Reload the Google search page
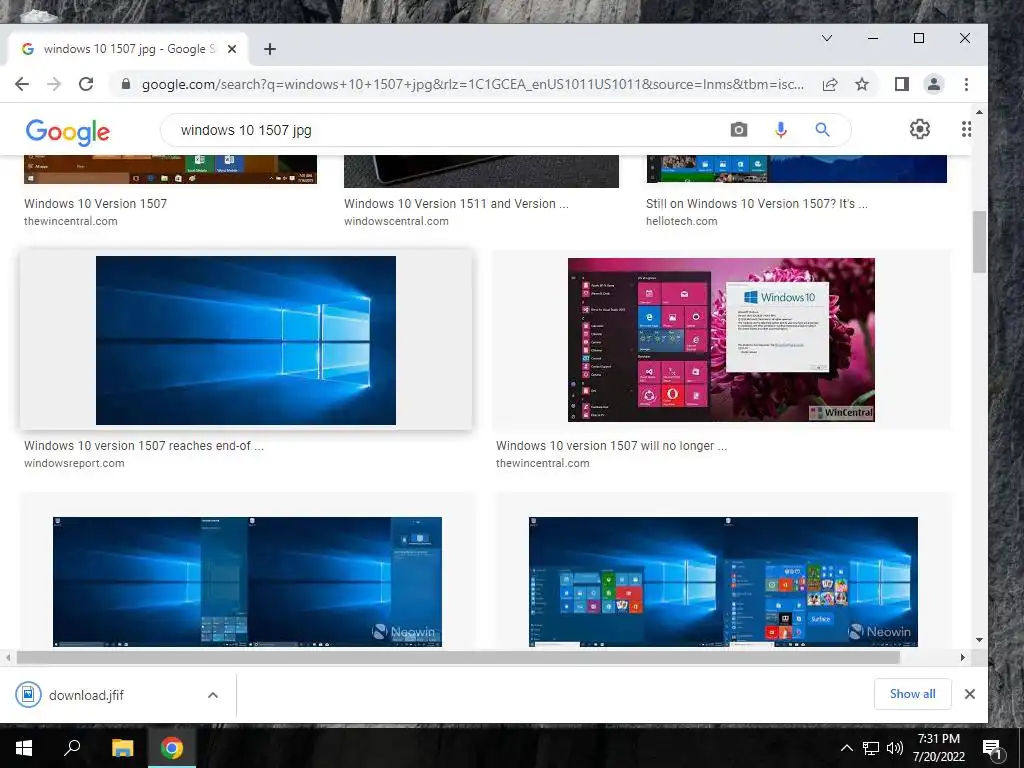This screenshot has height=768, width=1024. click(x=86, y=84)
